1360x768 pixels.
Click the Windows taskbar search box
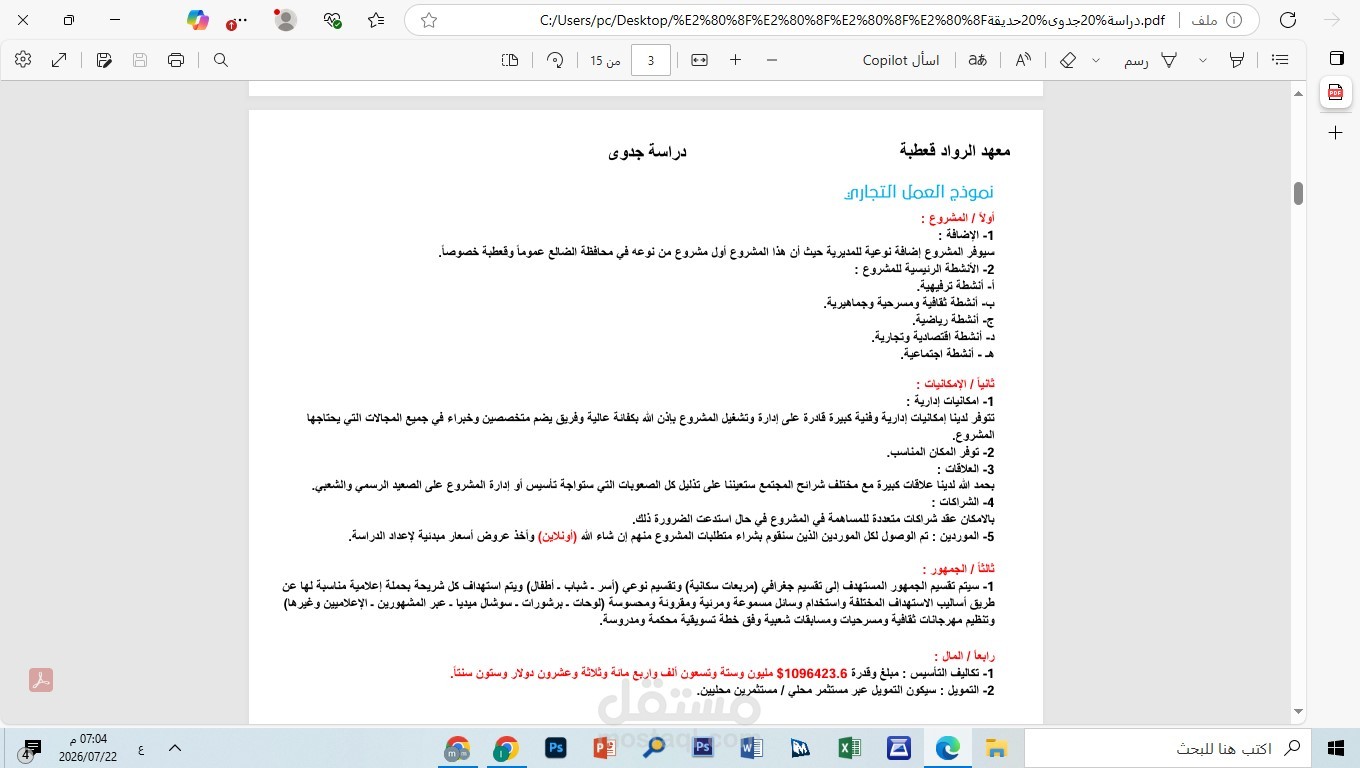[x=1168, y=748]
